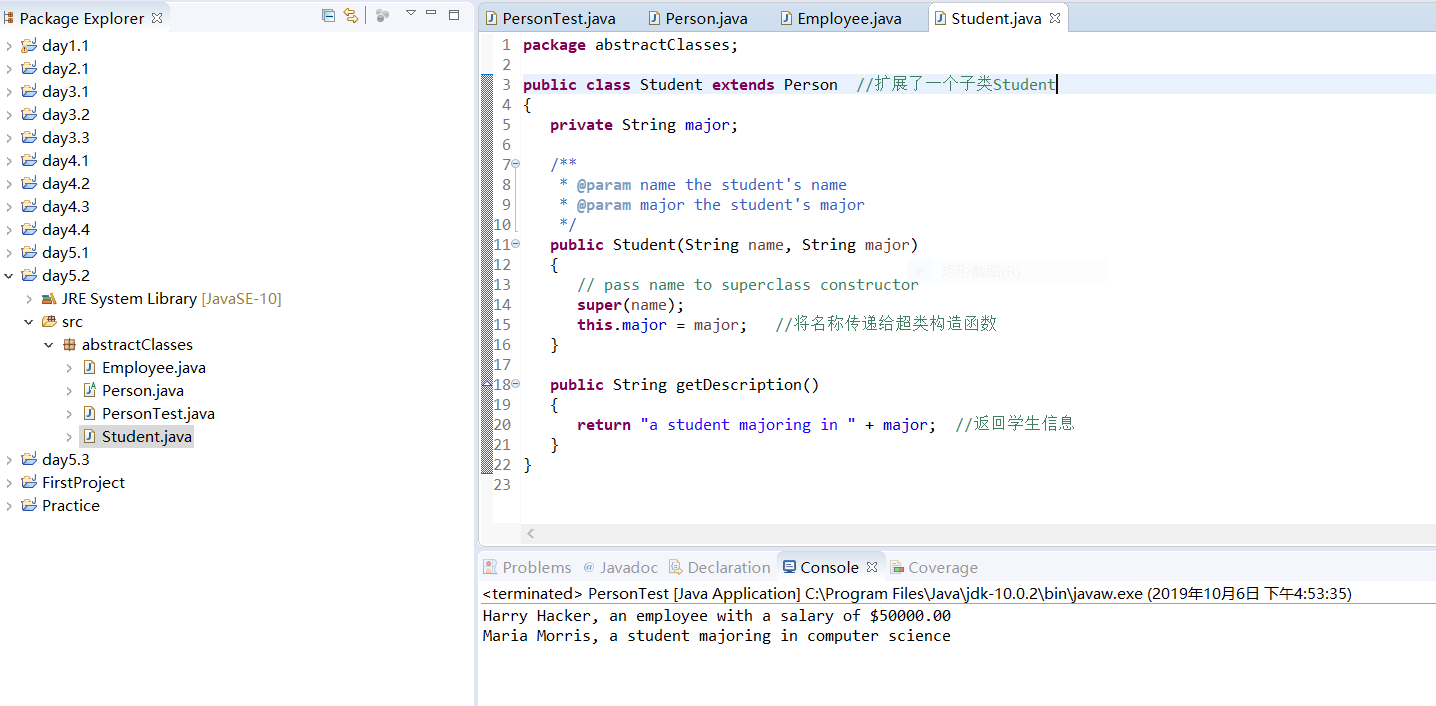Expand the day5.3 project
The image size is (1436, 706).
point(9,460)
